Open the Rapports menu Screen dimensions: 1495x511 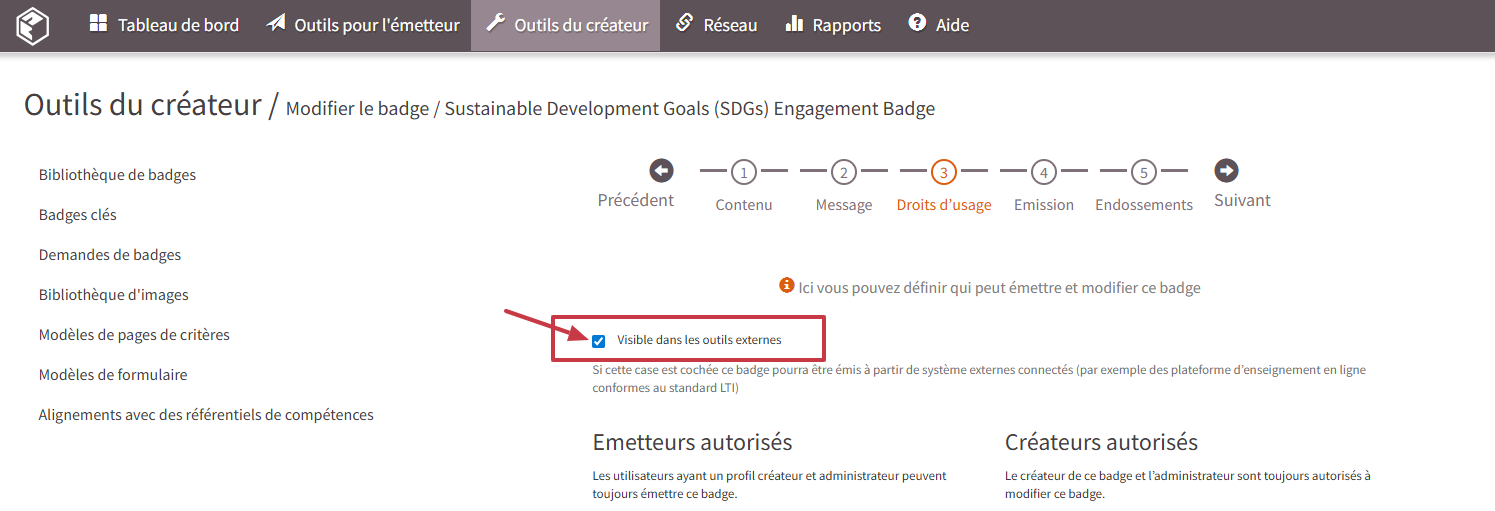point(846,25)
